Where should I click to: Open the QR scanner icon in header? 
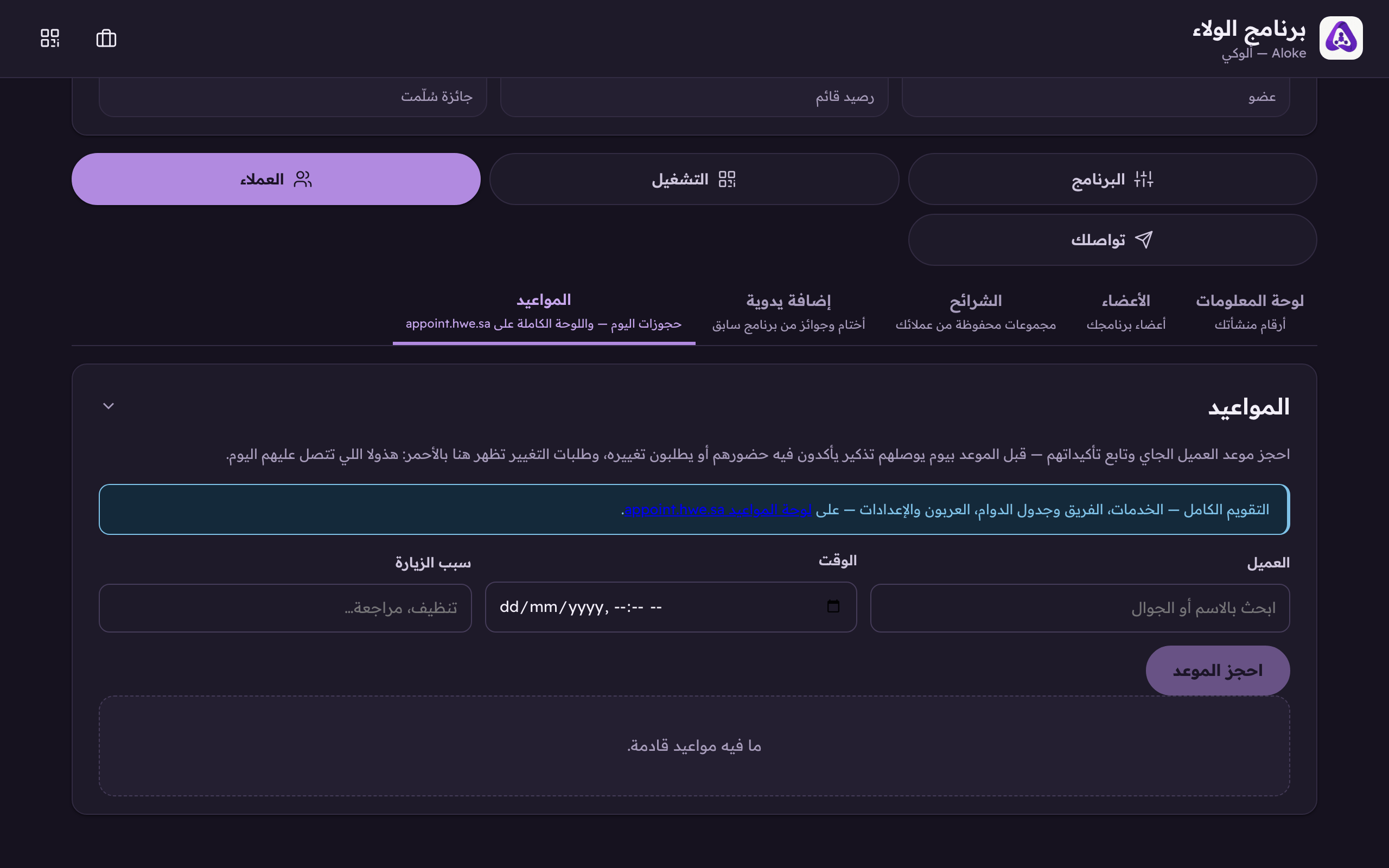click(50, 39)
